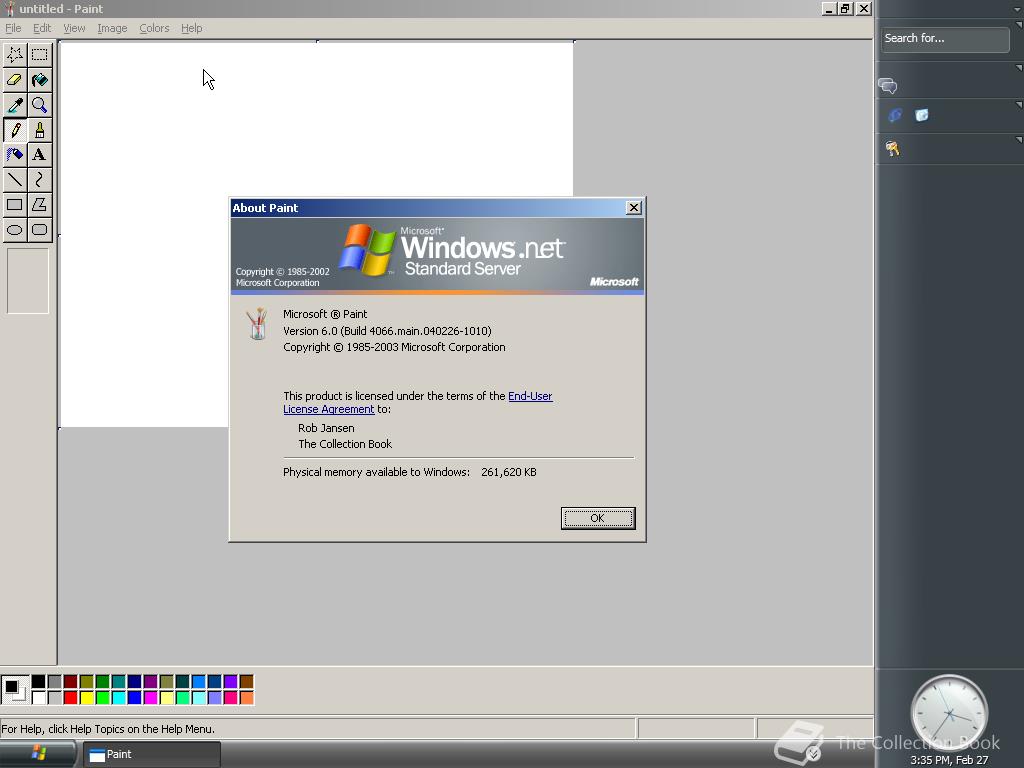
Task: Switch to the Paint taskbar button
Action: 152,754
